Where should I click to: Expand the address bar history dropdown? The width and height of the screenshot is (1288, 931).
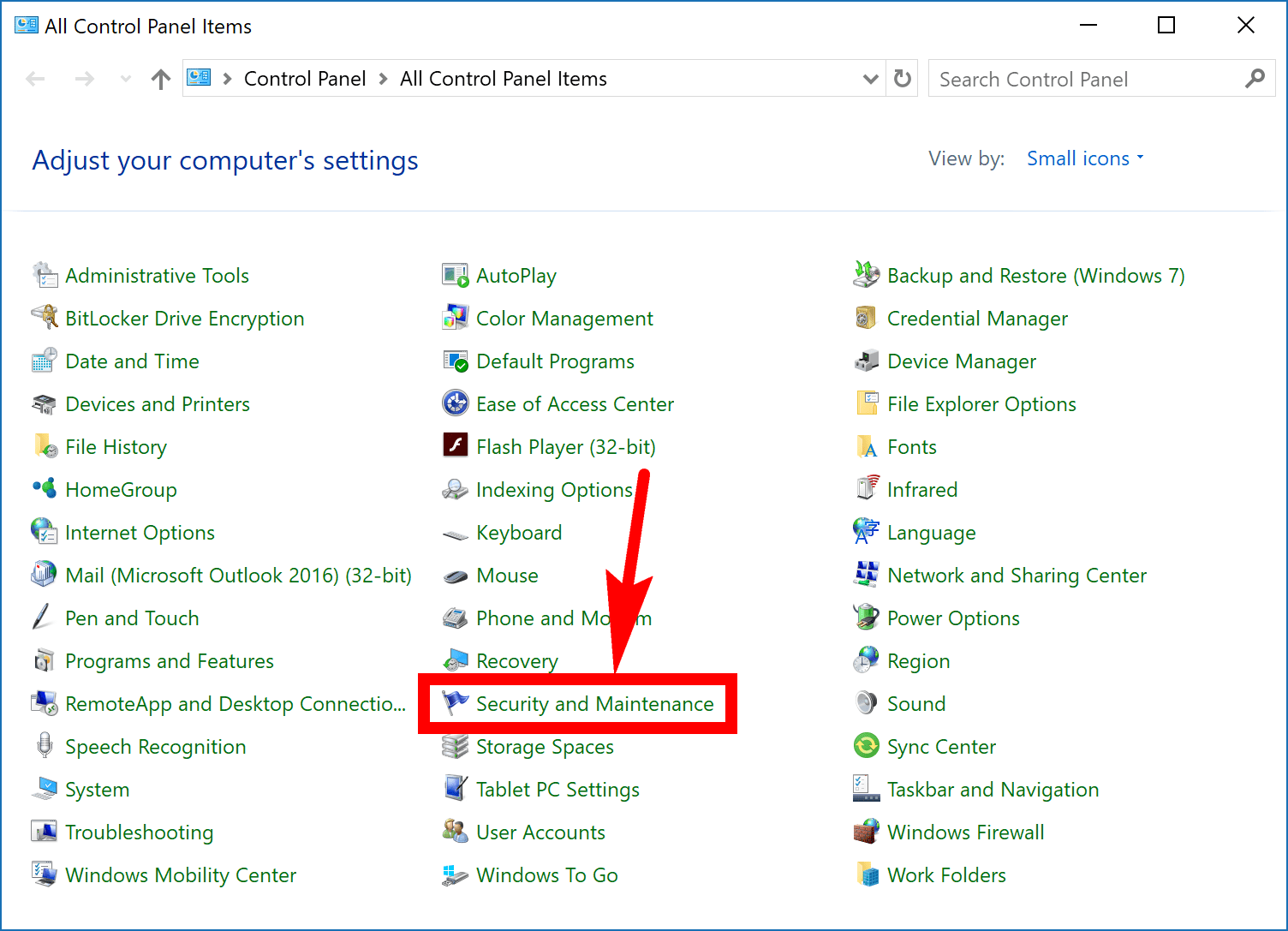coord(871,78)
